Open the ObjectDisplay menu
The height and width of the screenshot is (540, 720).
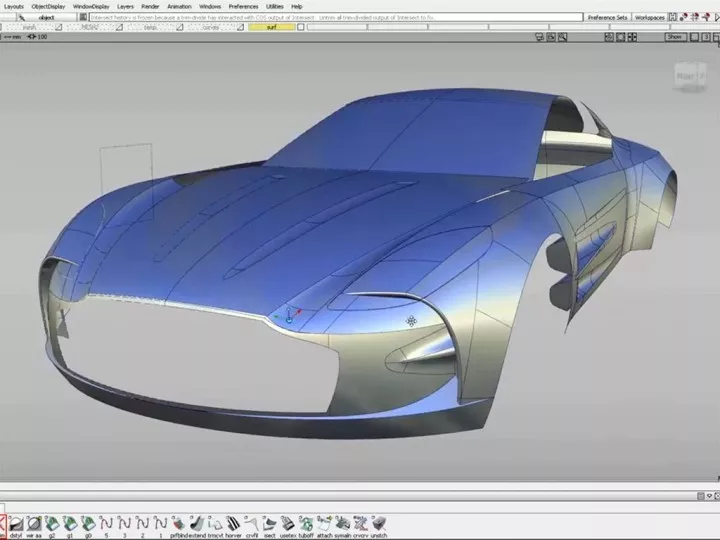pyautogui.click(x=48, y=6)
